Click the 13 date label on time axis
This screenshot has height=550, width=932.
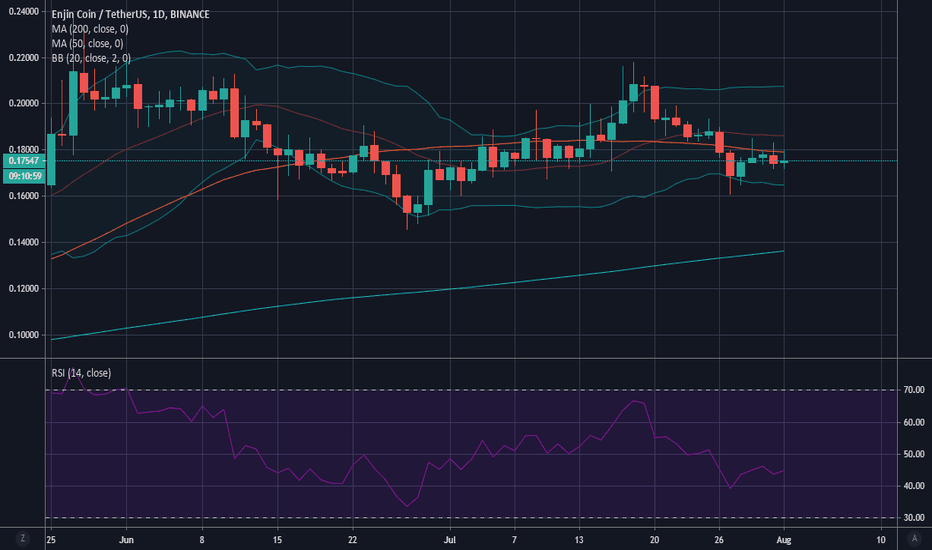(579, 540)
